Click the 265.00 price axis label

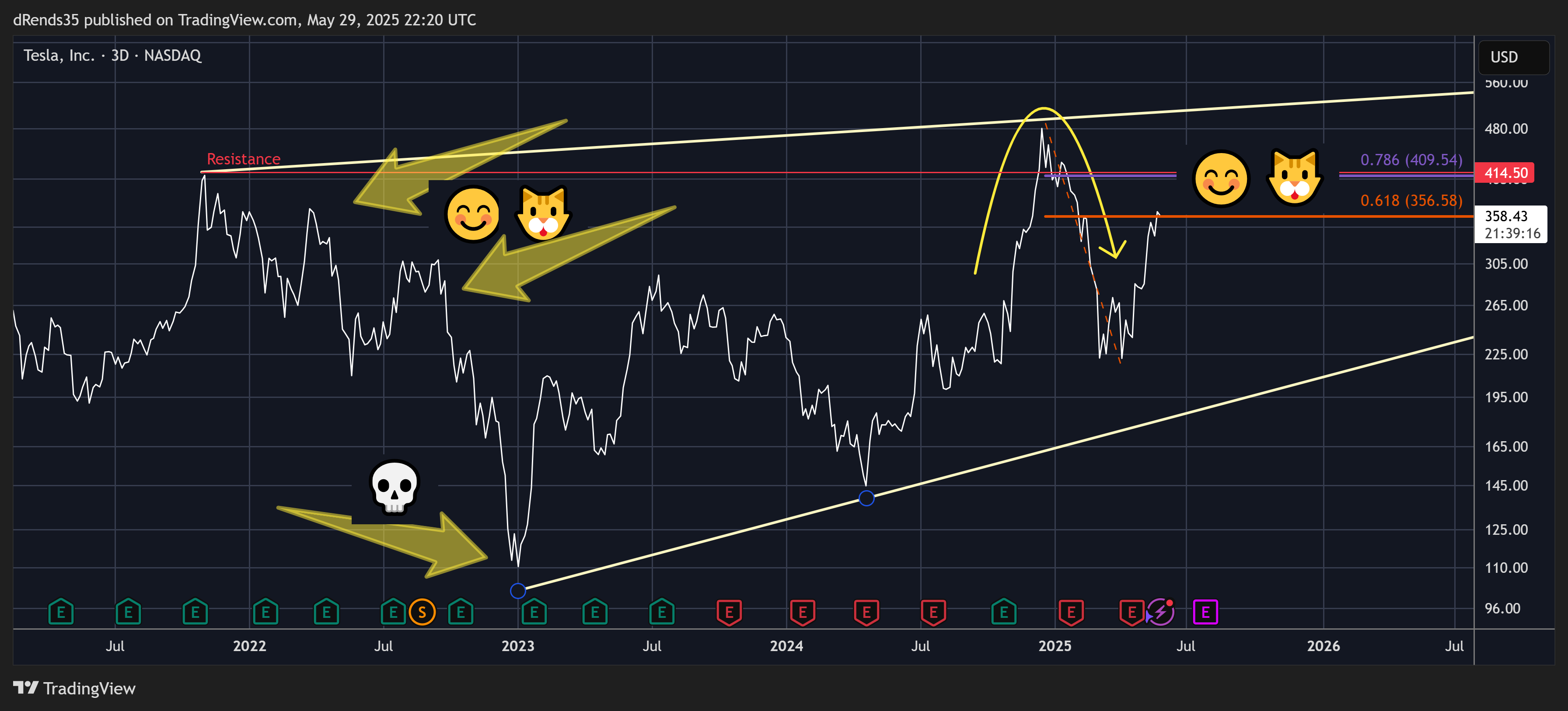(x=1505, y=306)
